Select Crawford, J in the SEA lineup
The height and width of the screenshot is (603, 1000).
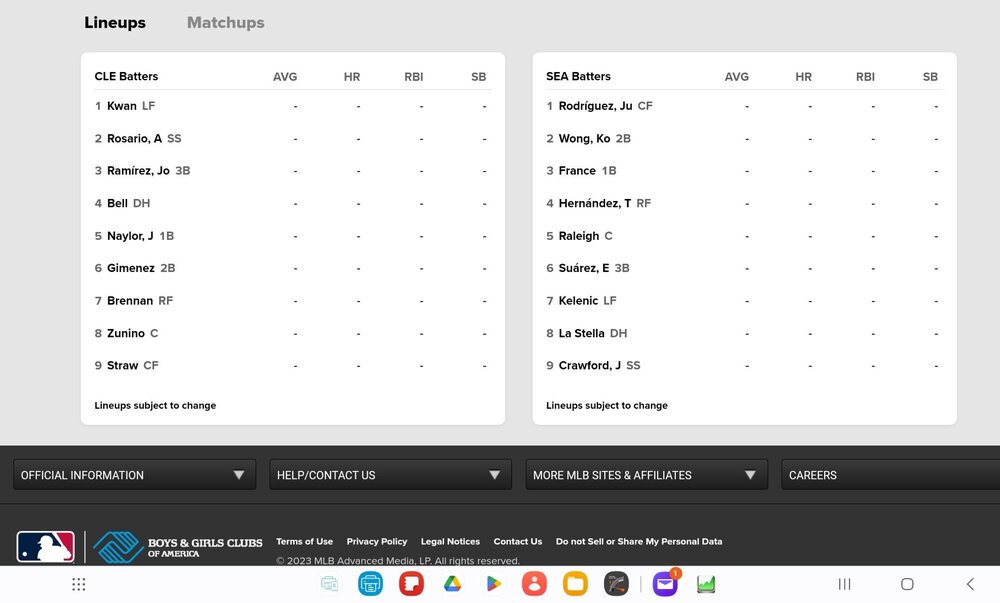tap(590, 365)
